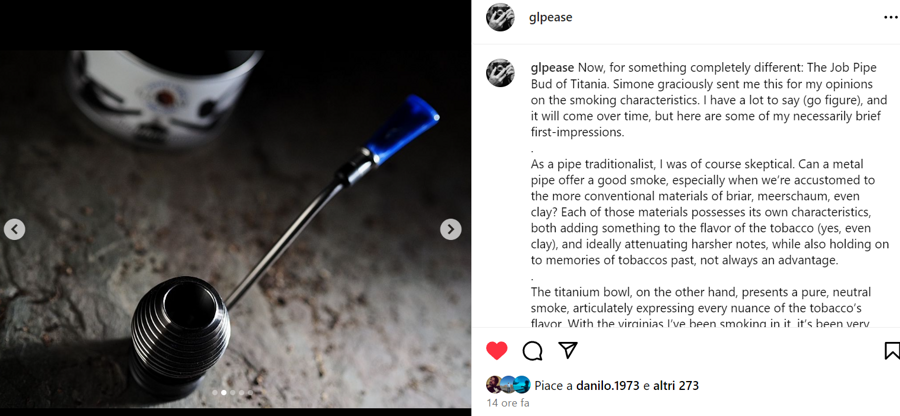Image resolution: width=900 pixels, height=416 pixels.
Task: Open the three-dot more options menu
Action: pyautogui.click(x=891, y=18)
